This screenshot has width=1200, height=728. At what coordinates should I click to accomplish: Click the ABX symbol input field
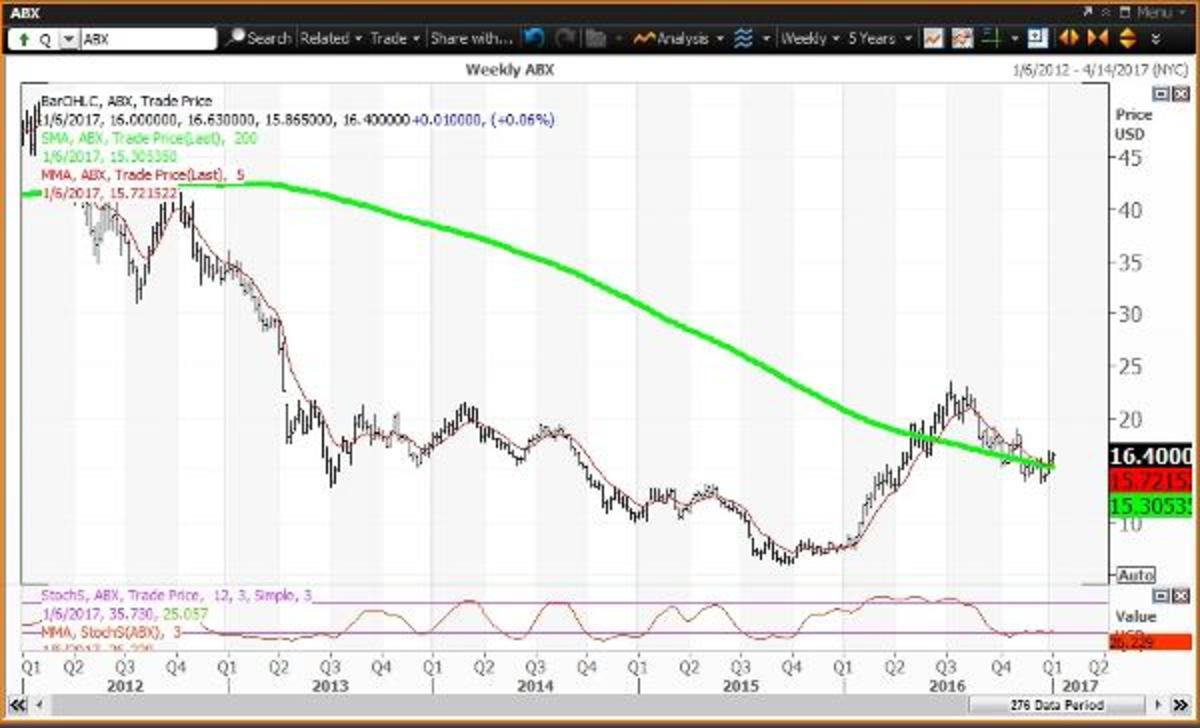point(148,39)
